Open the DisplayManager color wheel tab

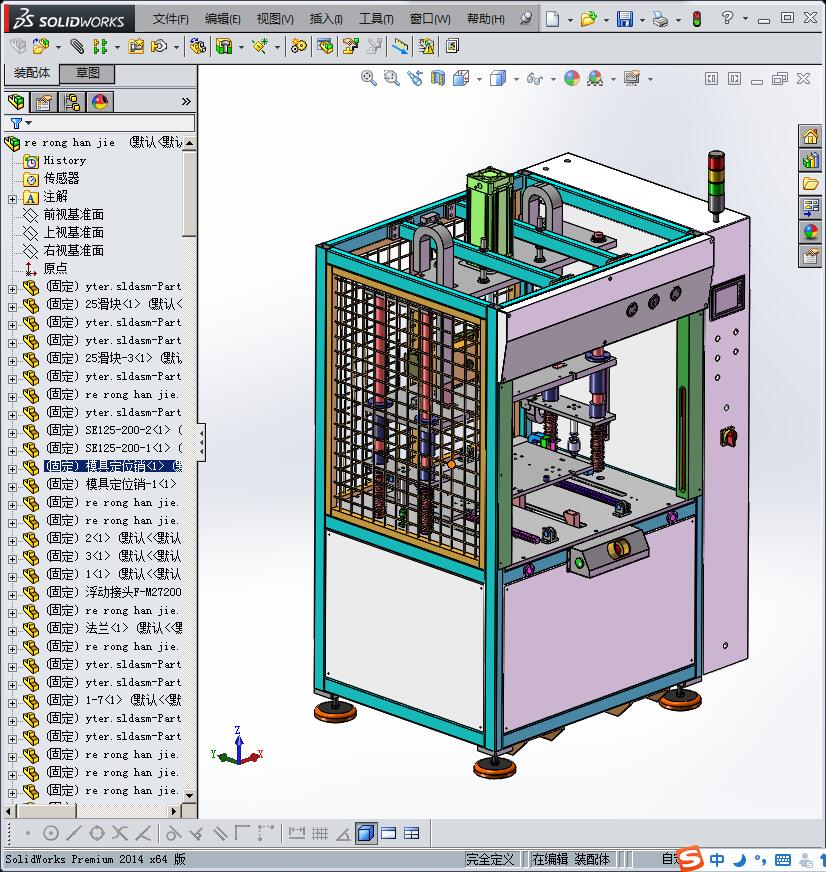click(x=100, y=102)
